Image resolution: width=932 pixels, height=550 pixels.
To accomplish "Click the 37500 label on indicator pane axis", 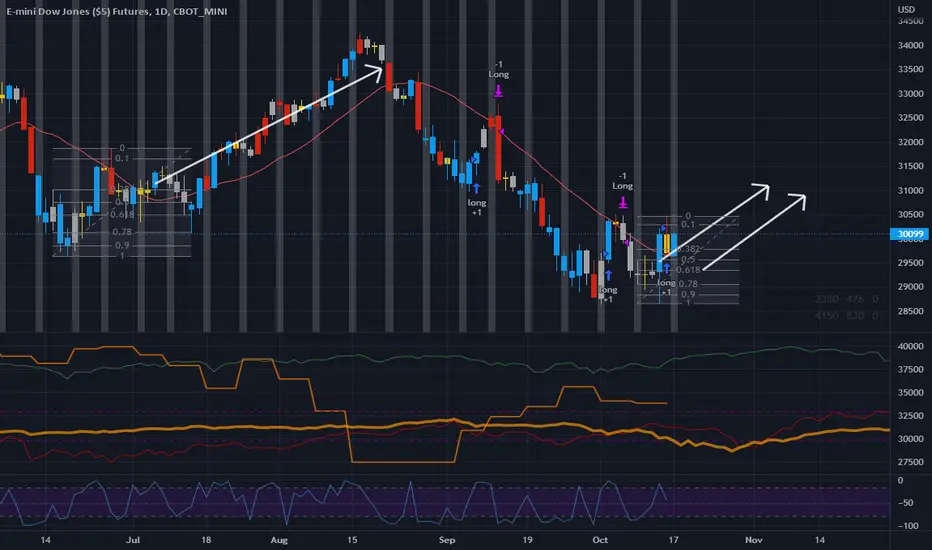I will (910, 369).
